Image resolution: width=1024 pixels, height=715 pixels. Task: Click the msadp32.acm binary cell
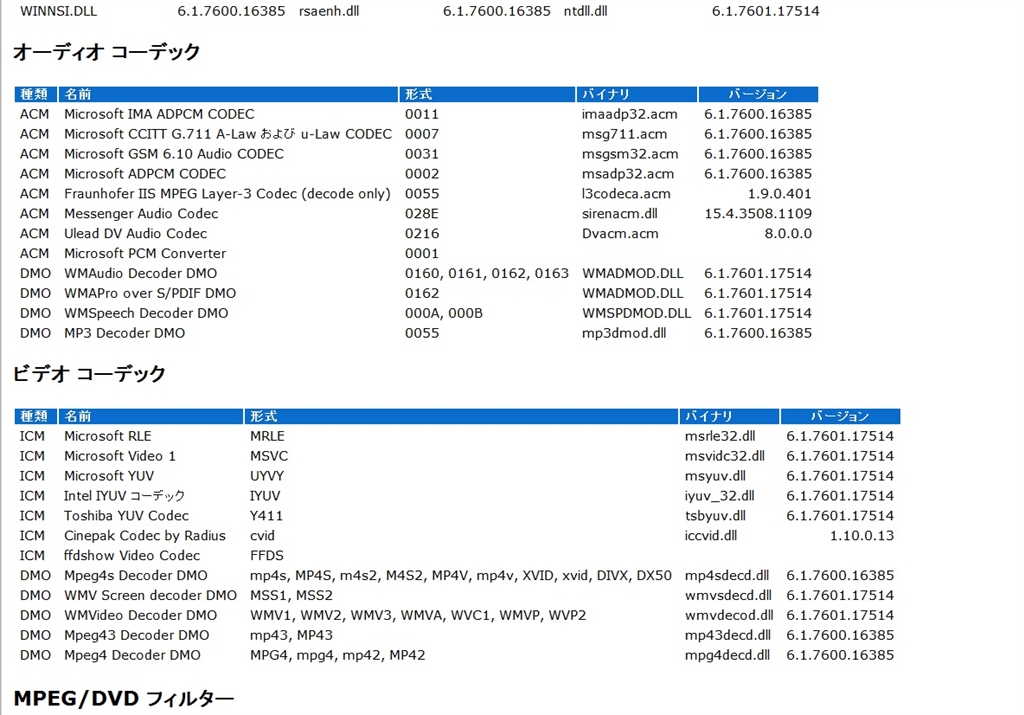point(628,174)
